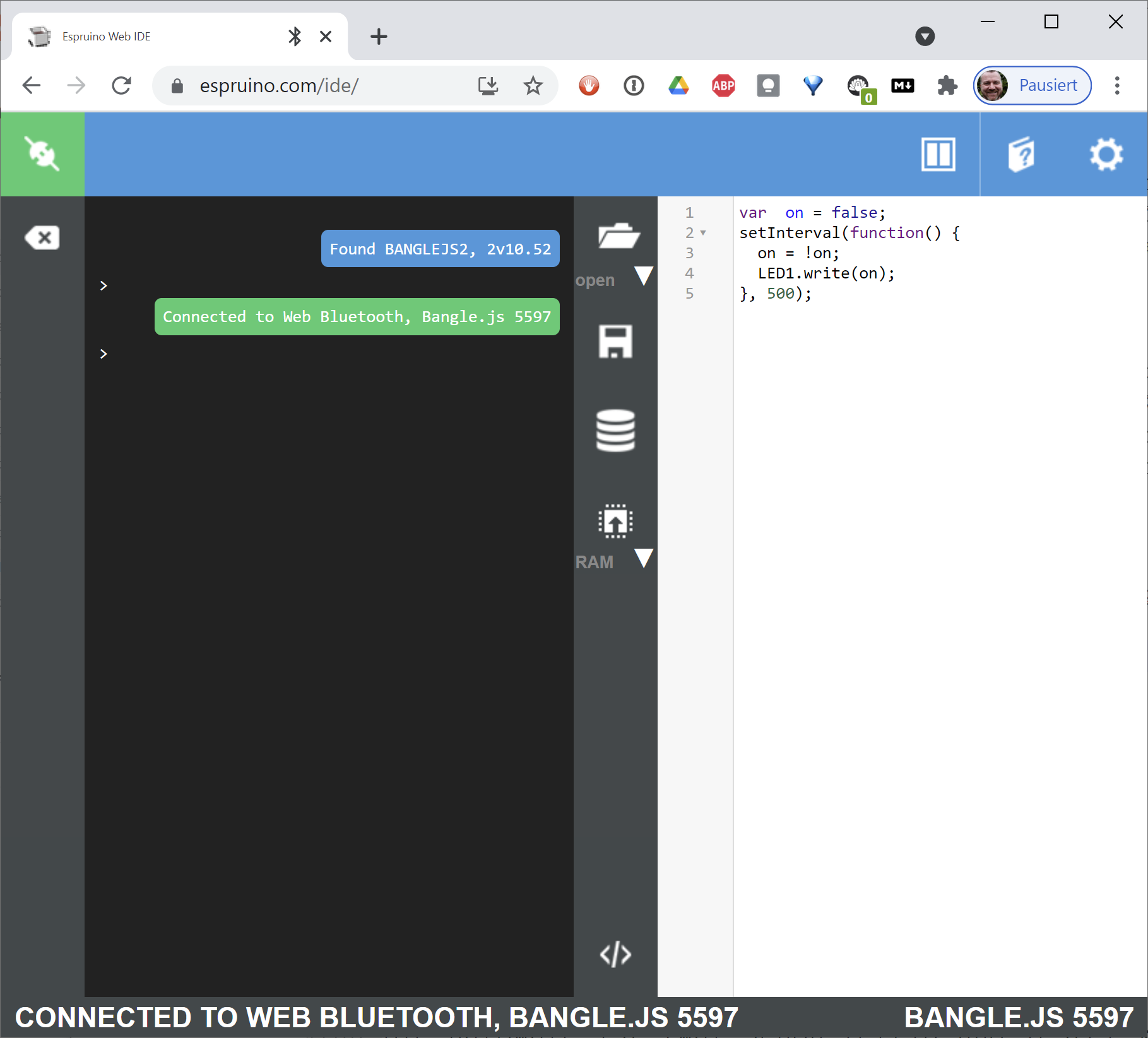Toggle split-pane layout view icon

tap(938, 154)
